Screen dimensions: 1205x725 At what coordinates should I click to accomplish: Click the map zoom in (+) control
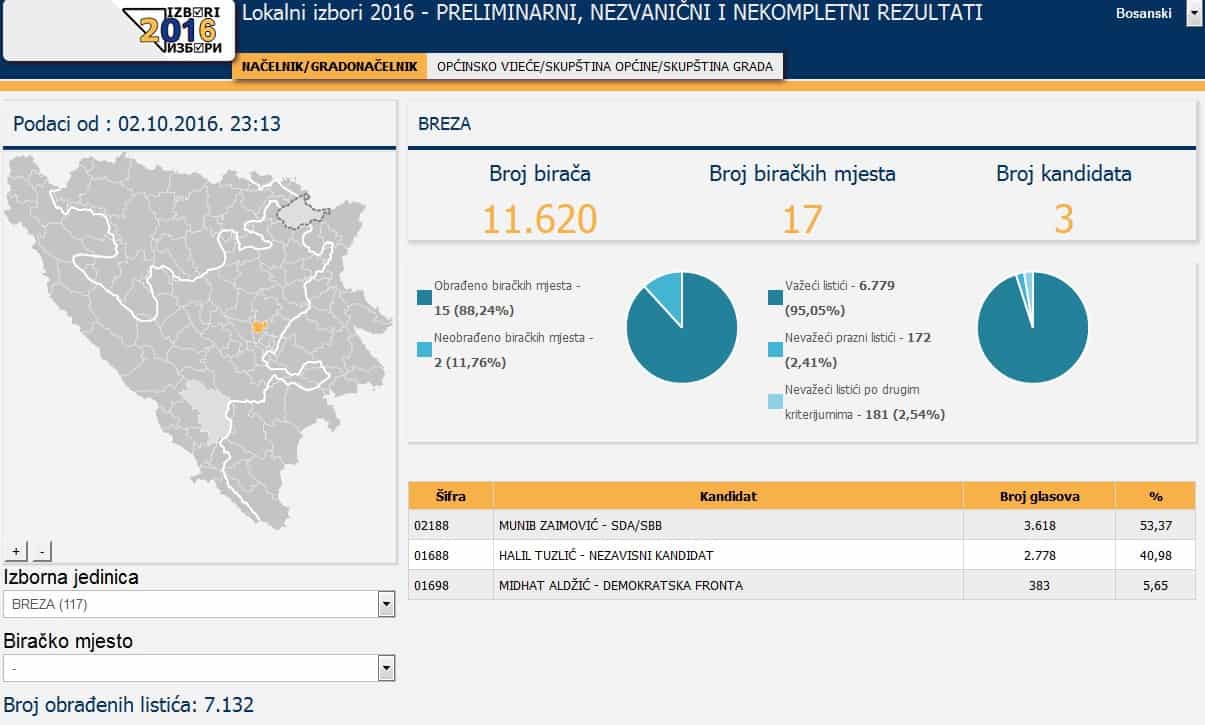tap(16, 550)
